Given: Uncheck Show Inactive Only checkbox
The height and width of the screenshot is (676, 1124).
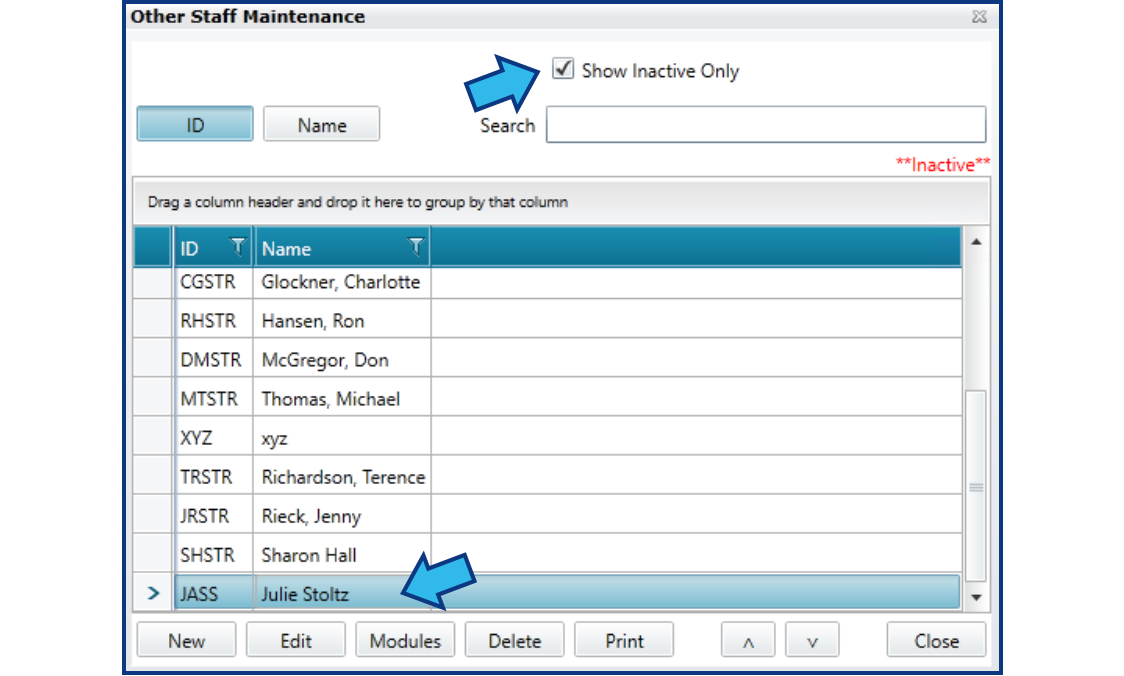Looking at the screenshot, I should [563, 69].
